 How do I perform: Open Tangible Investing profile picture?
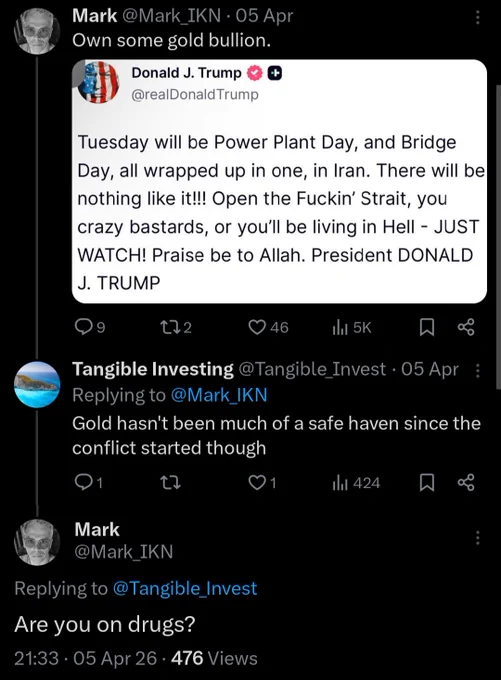(x=37, y=384)
